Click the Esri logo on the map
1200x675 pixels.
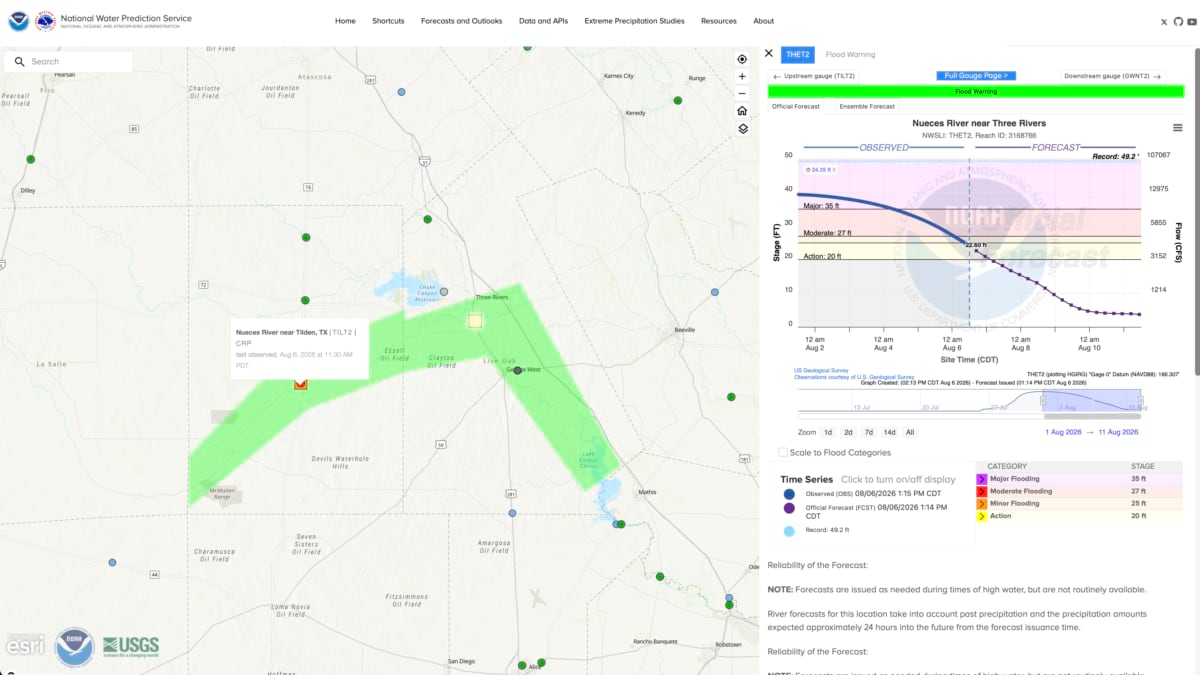[25, 646]
